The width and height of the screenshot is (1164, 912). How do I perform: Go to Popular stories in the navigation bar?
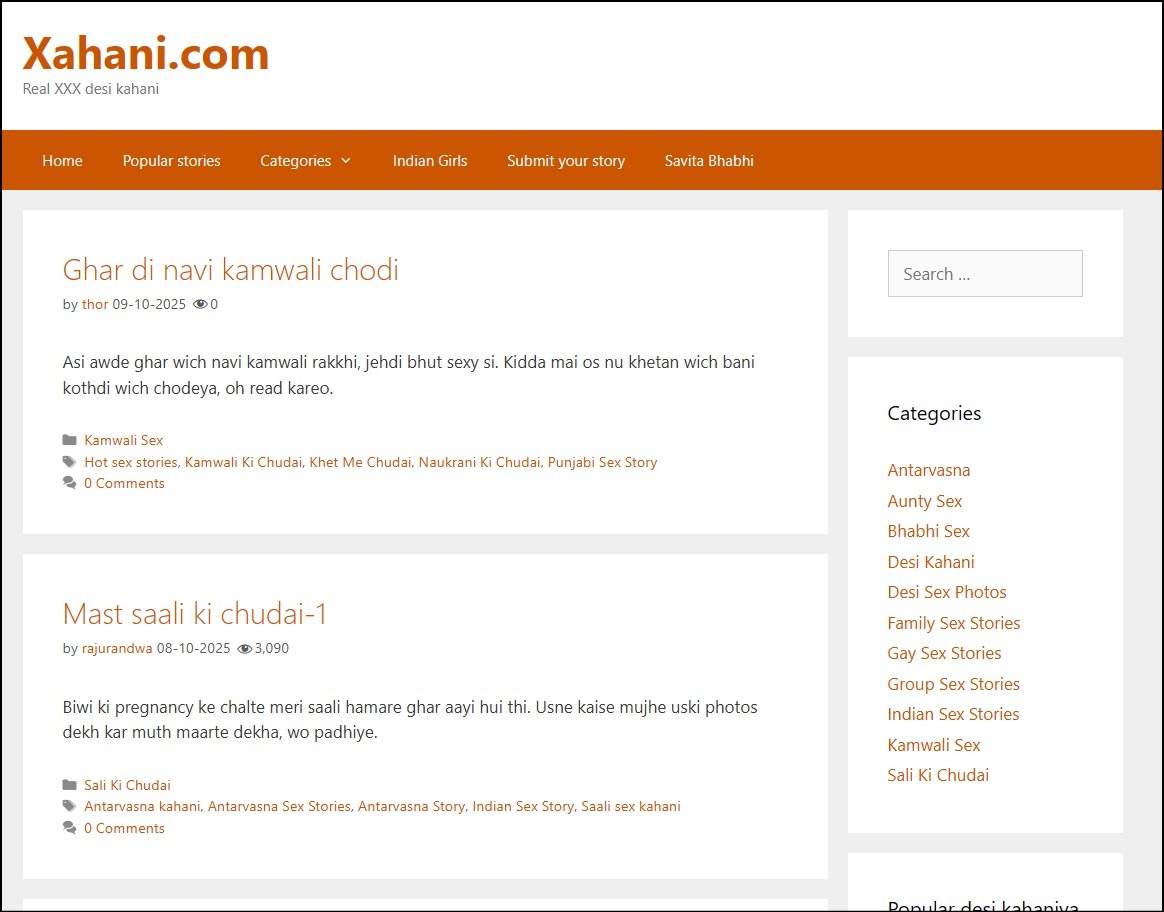pos(171,160)
